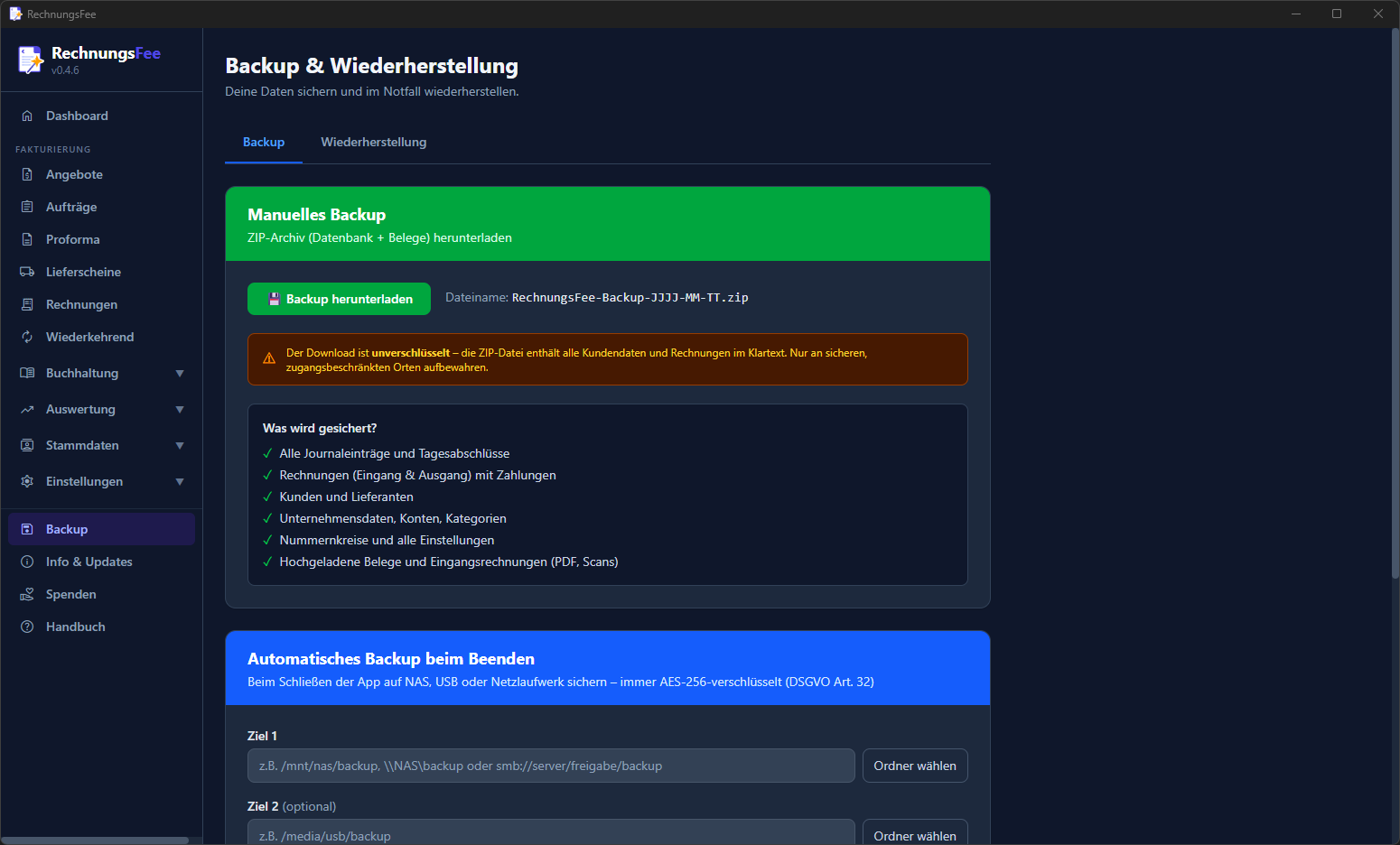Click the RechnungsFee app icon in title bar

pyautogui.click(x=15, y=14)
